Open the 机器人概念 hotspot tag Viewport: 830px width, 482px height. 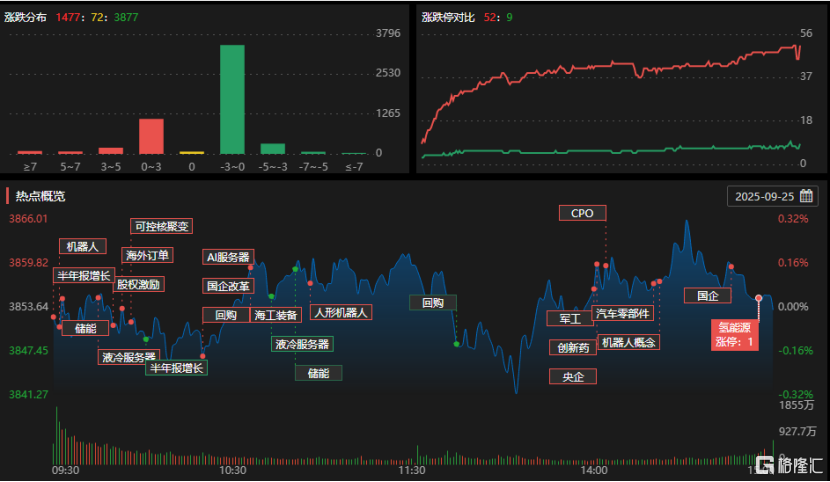[x=628, y=342]
